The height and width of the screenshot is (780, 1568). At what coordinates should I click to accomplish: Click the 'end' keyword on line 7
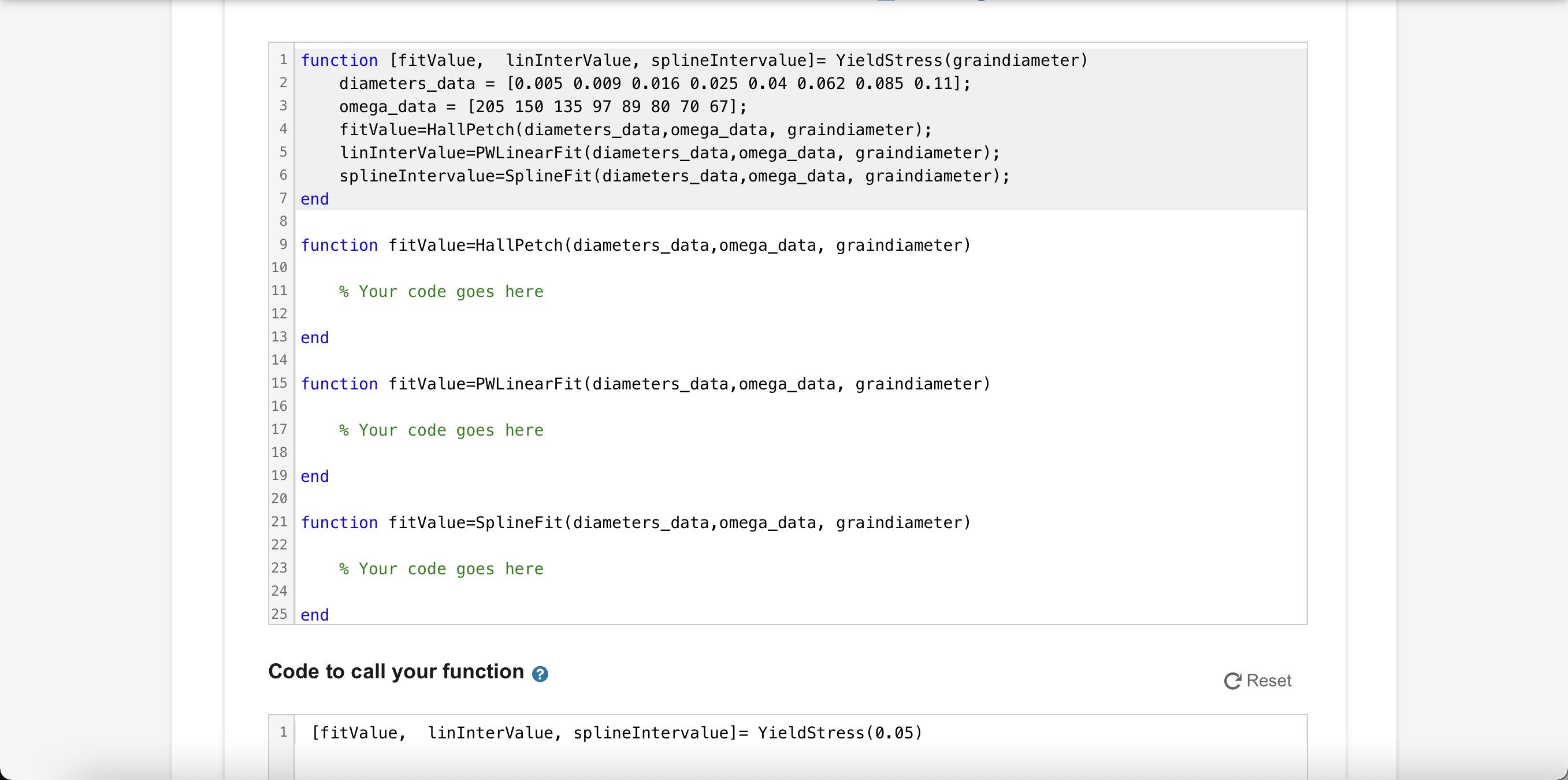(315, 199)
